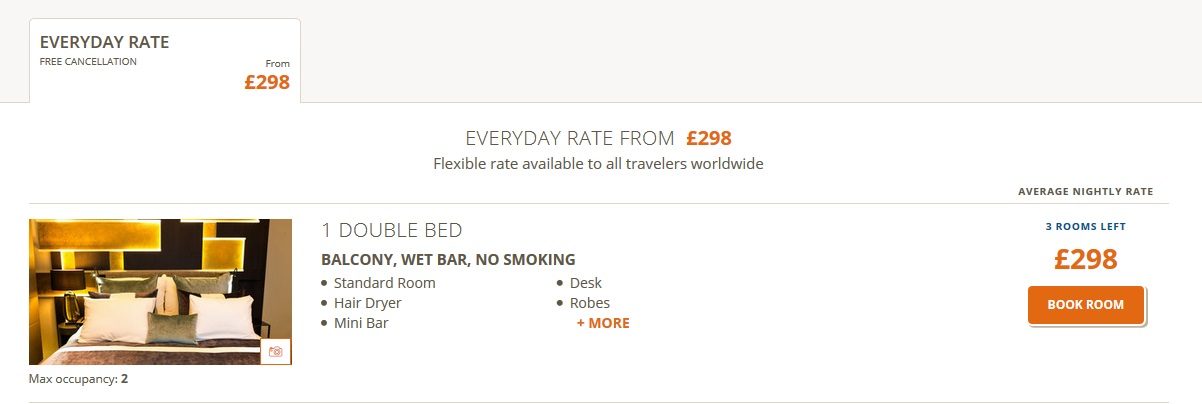Click the 3 Rooms Left notice
The image size is (1202, 404).
tap(1085, 227)
